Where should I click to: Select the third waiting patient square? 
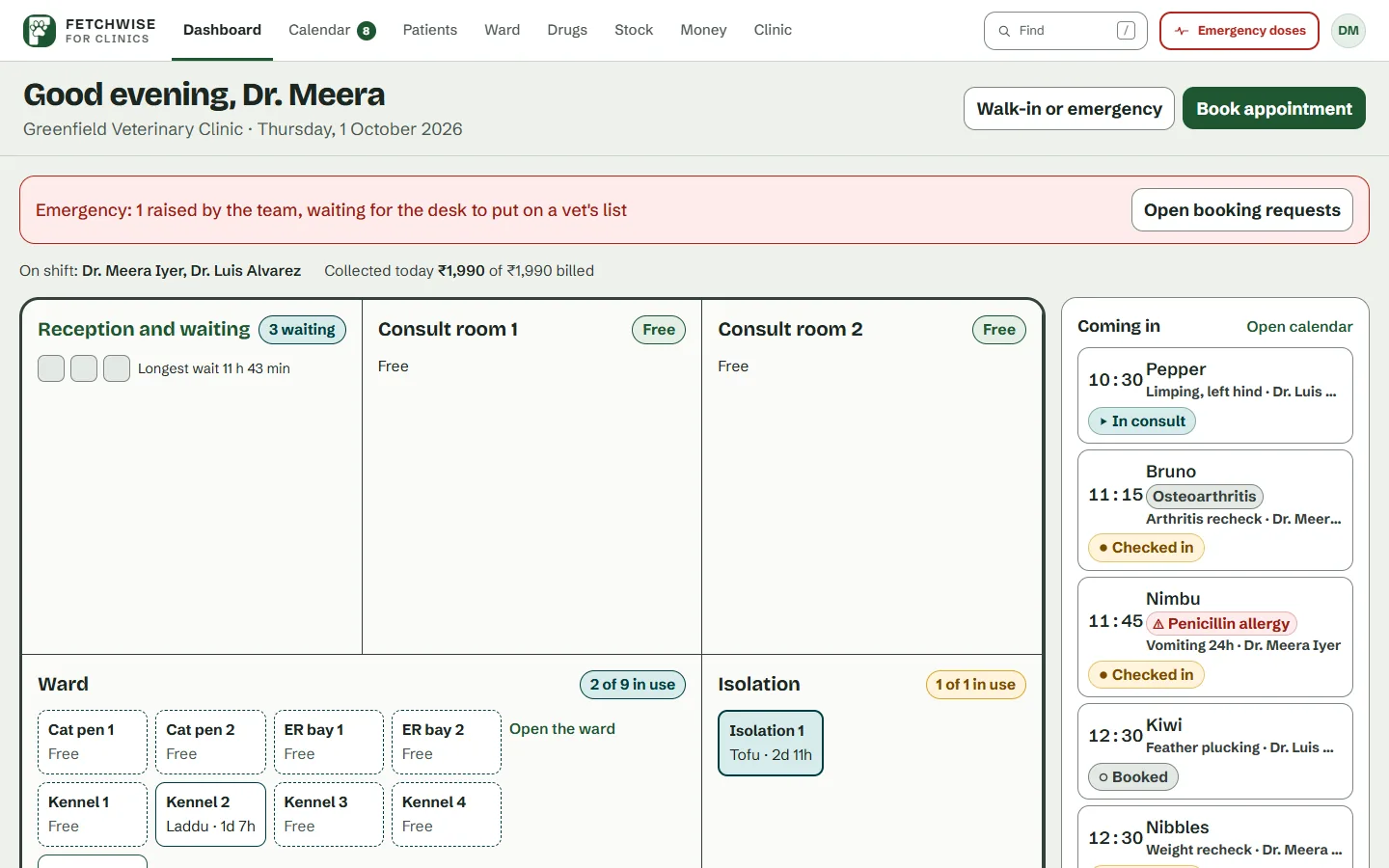point(117,368)
